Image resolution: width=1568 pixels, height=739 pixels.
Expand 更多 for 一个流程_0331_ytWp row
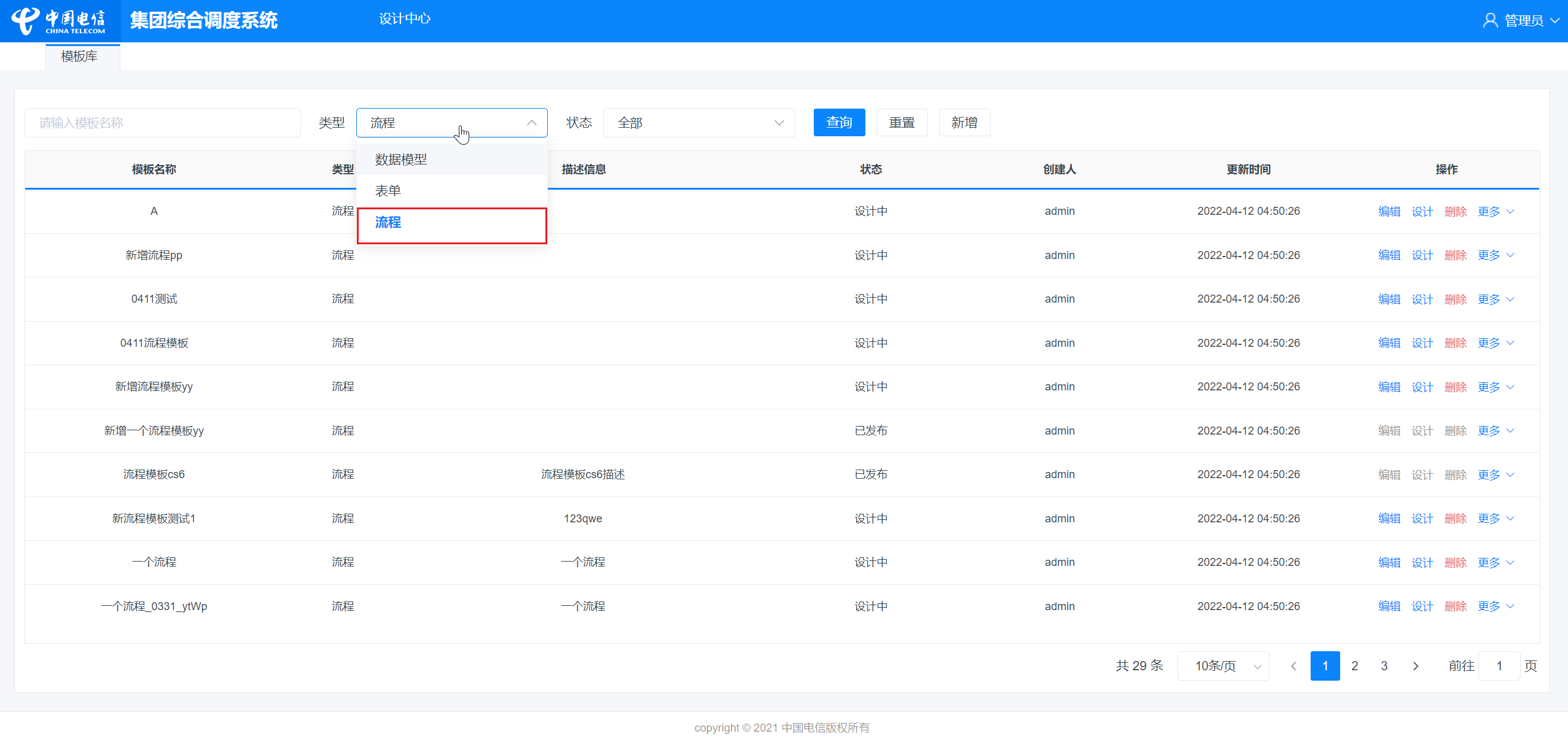(1496, 606)
